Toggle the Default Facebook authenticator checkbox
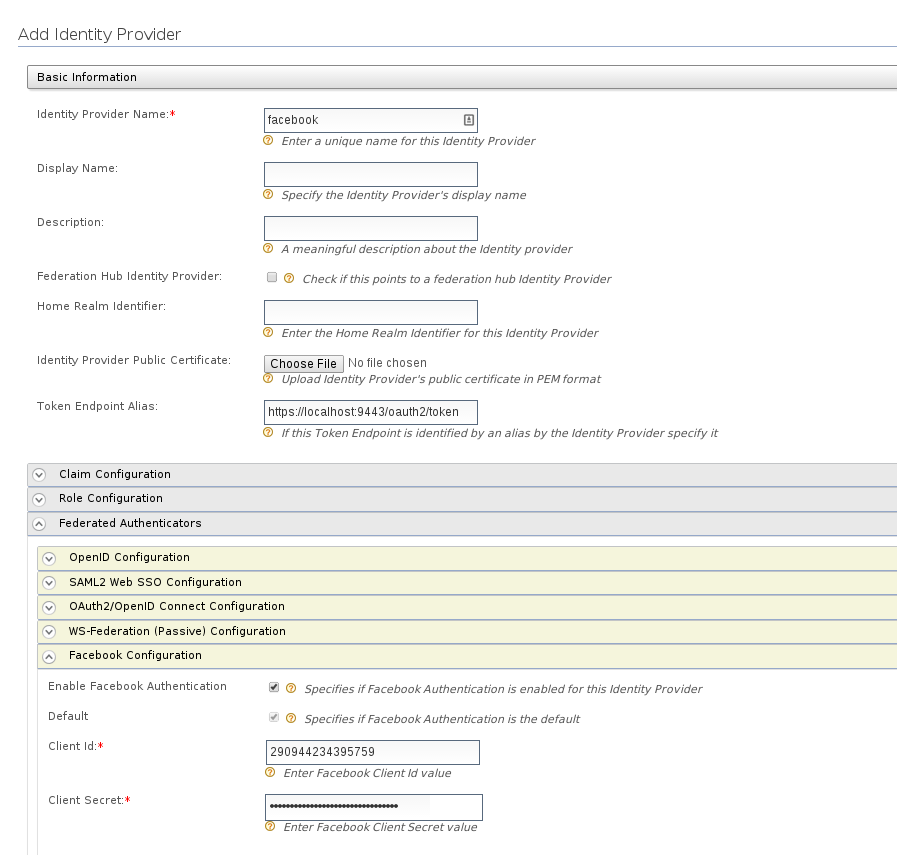The height and width of the screenshot is (855, 897). click(x=274, y=717)
